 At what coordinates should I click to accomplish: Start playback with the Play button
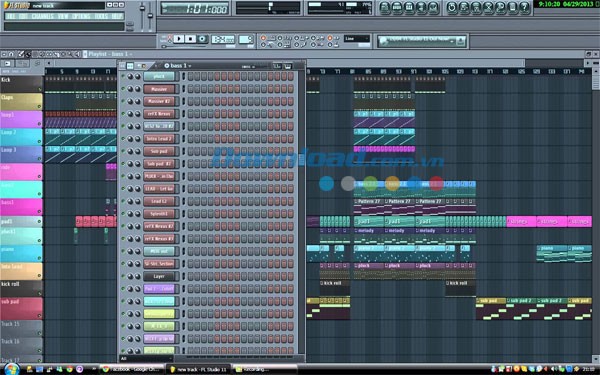click(x=179, y=39)
